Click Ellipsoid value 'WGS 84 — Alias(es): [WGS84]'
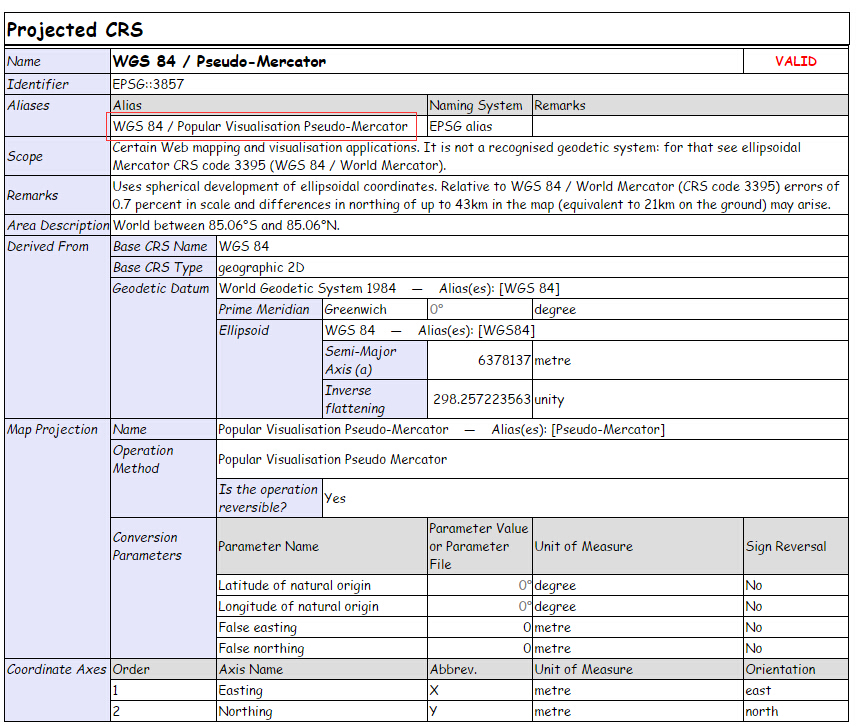This screenshot has width=859, height=726. click(x=430, y=330)
